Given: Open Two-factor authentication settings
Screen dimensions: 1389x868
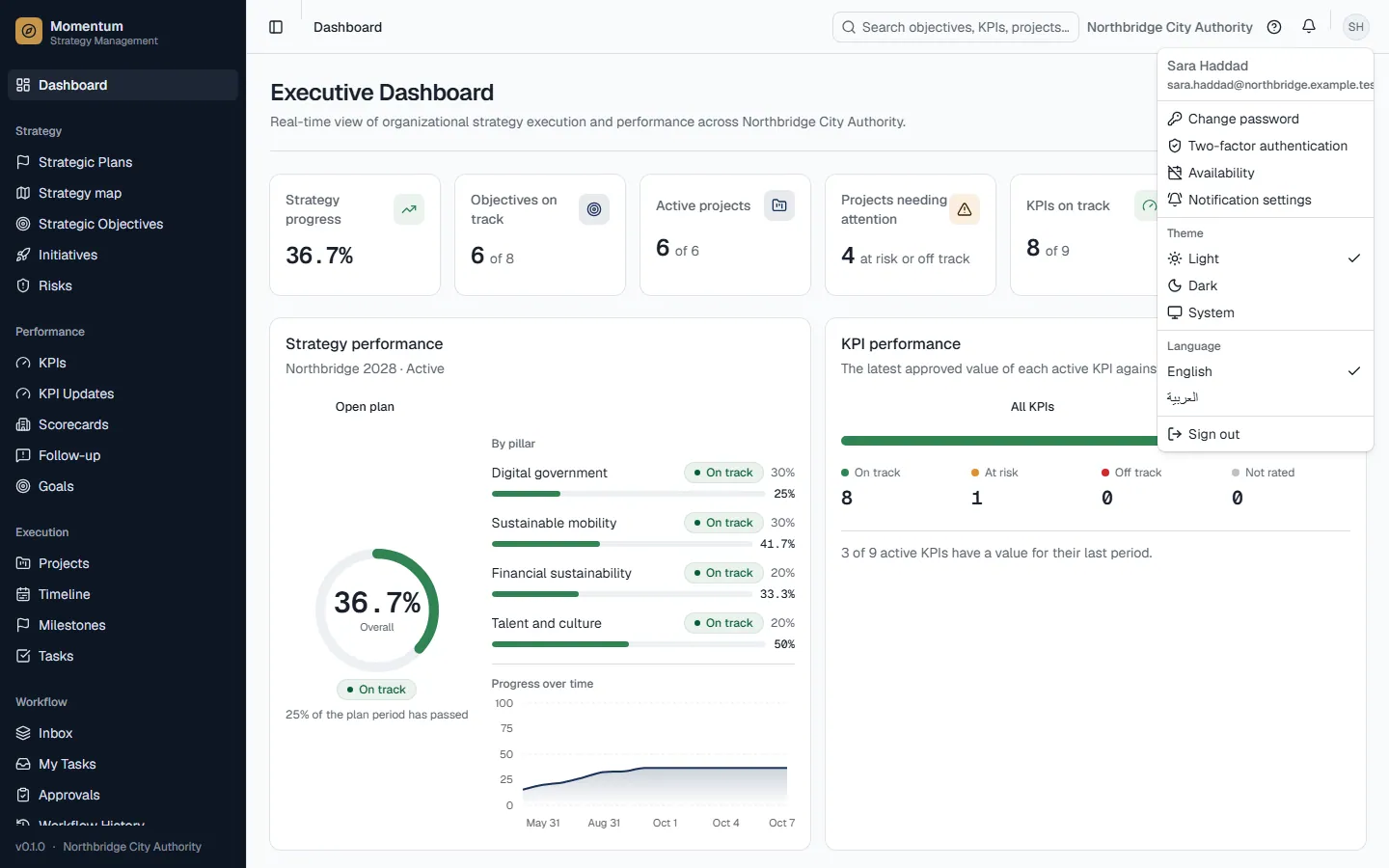Looking at the screenshot, I should tap(1265, 146).
